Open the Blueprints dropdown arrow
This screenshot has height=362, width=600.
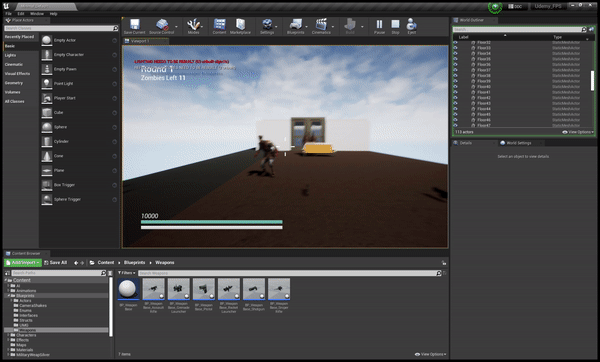(307, 27)
